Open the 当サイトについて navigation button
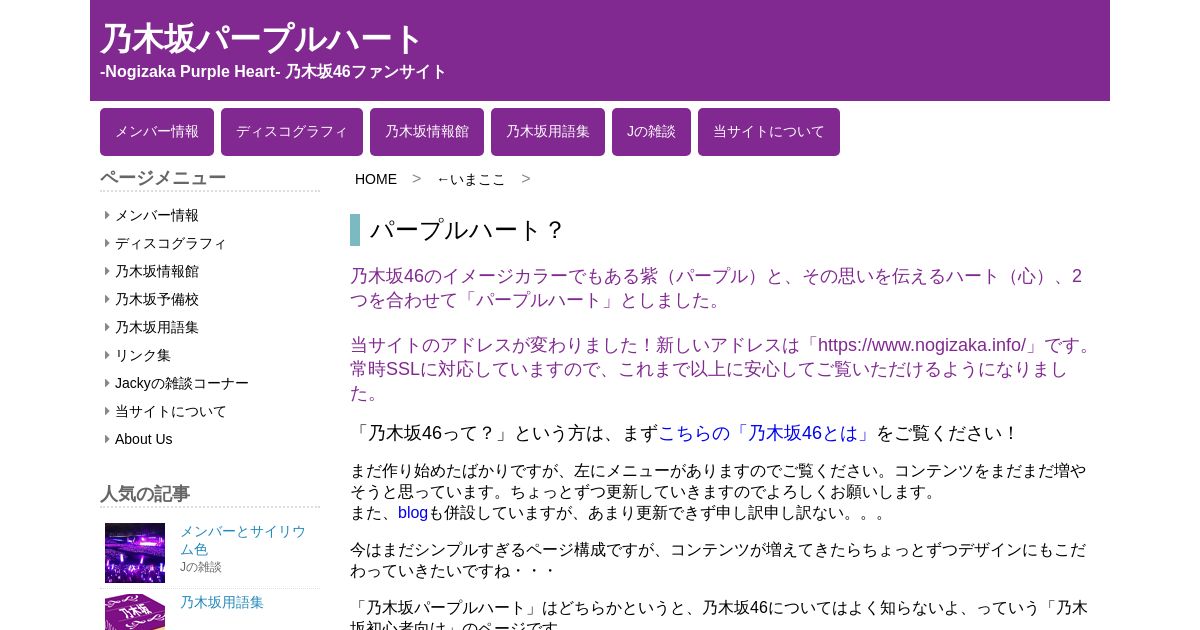The width and height of the screenshot is (1200, 630). click(x=769, y=132)
